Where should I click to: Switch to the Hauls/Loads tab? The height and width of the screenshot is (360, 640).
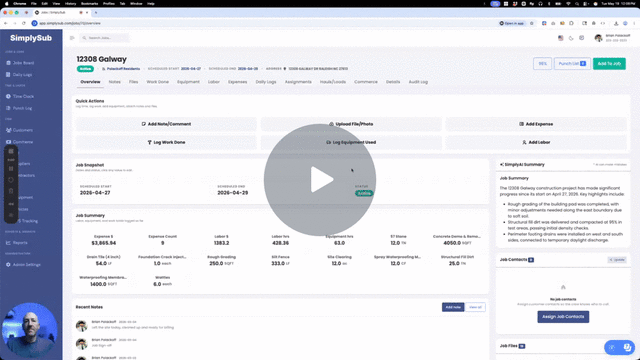(x=333, y=82)
